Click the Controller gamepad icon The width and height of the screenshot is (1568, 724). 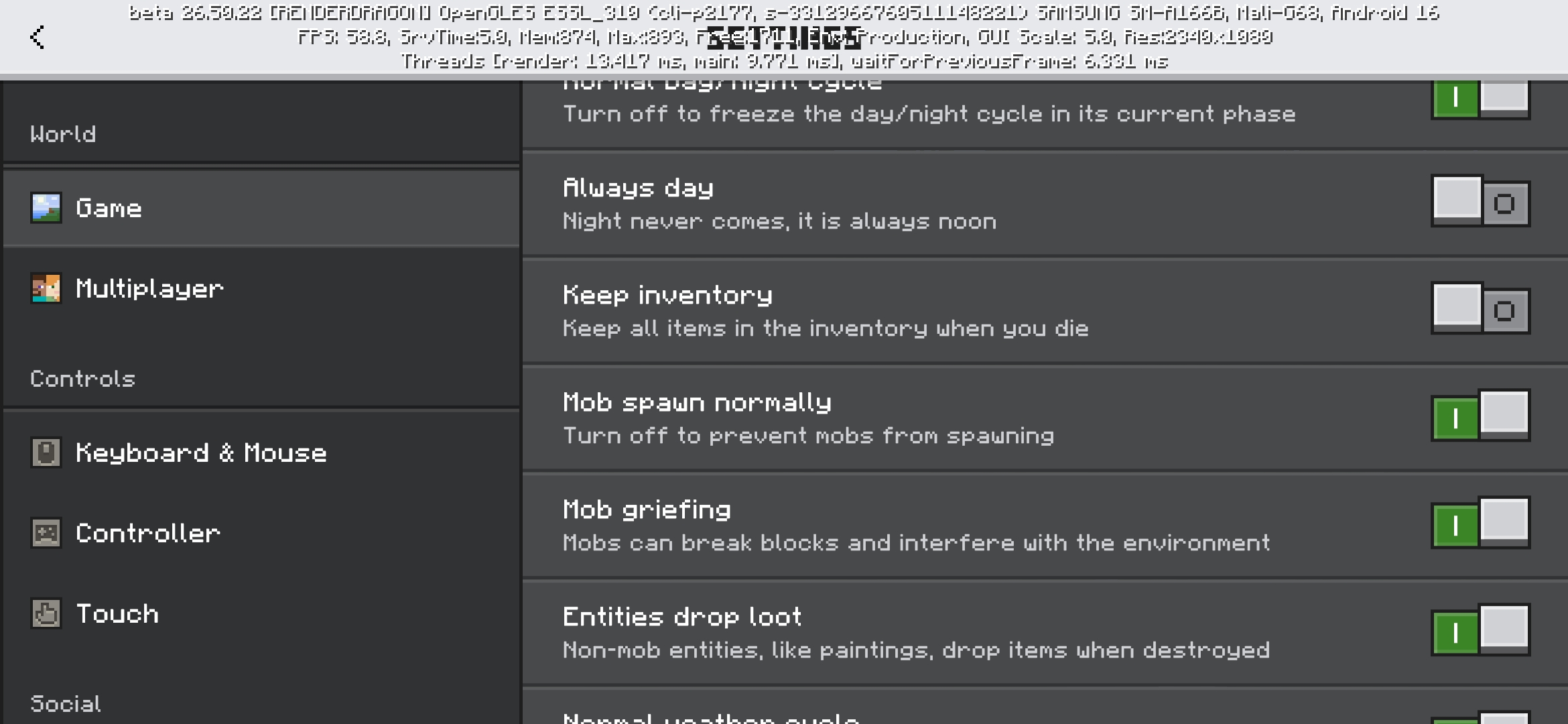click(x=46, y=533)
